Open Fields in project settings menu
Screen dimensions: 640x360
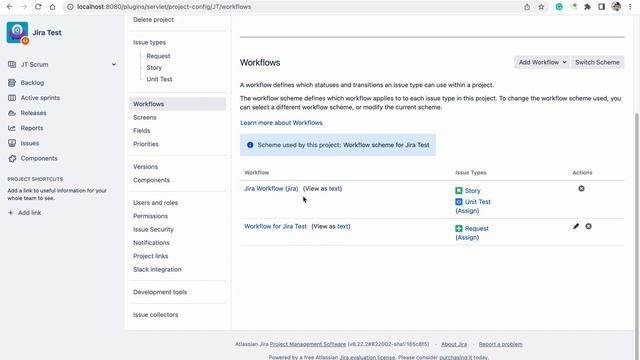(142, 131)
